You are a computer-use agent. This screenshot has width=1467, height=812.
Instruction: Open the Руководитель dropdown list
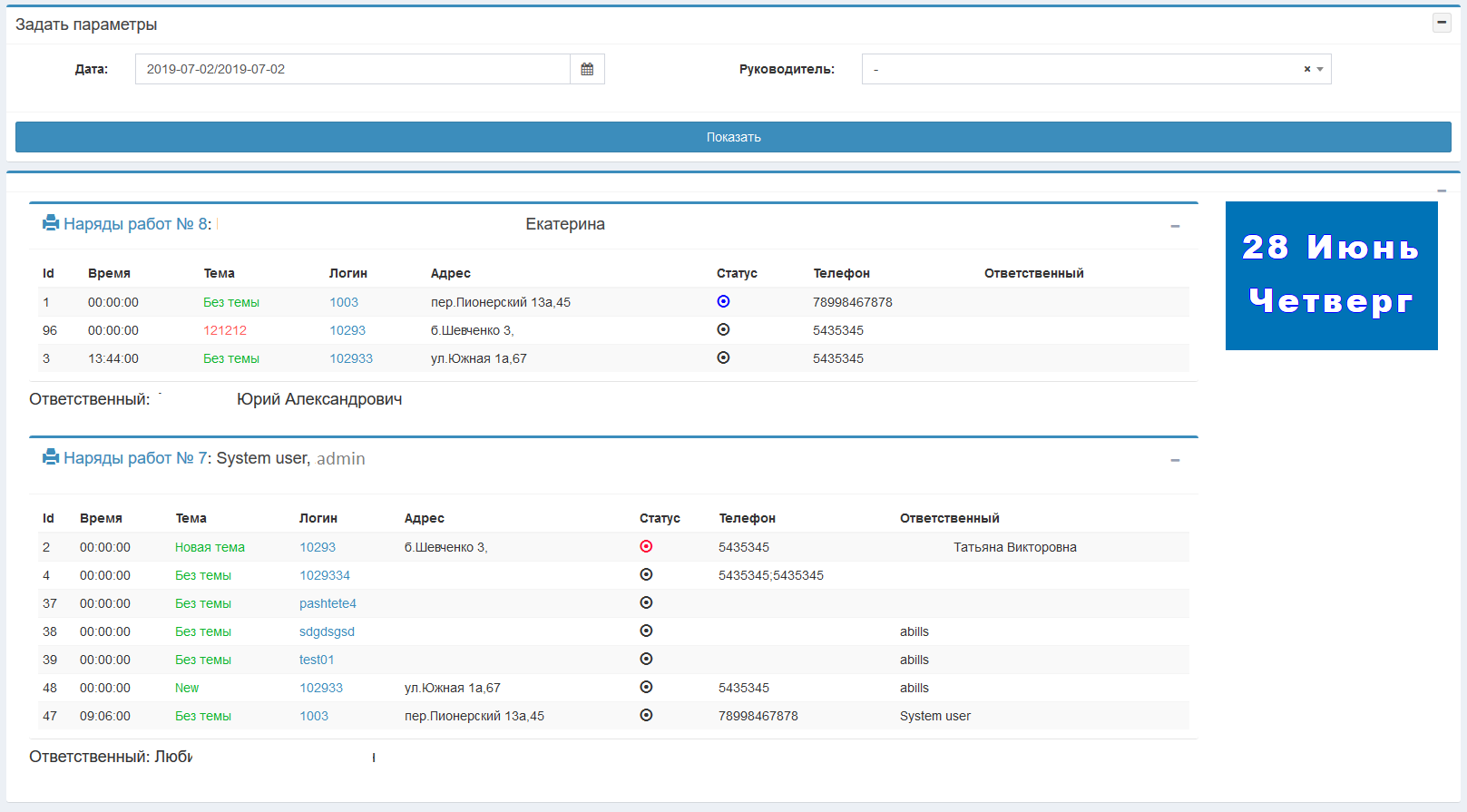[x=1320, y=69]
